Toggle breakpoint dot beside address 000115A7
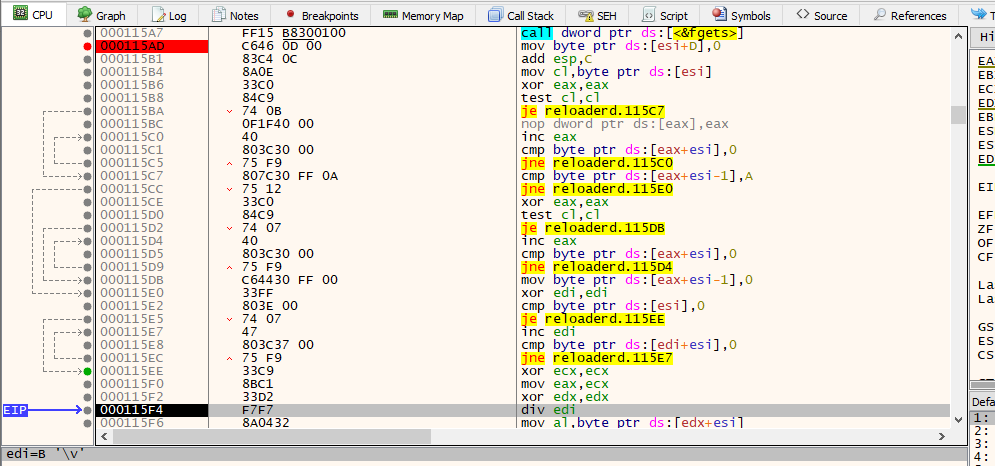This screenshot has width=995, height=466. tap(87, 33)
